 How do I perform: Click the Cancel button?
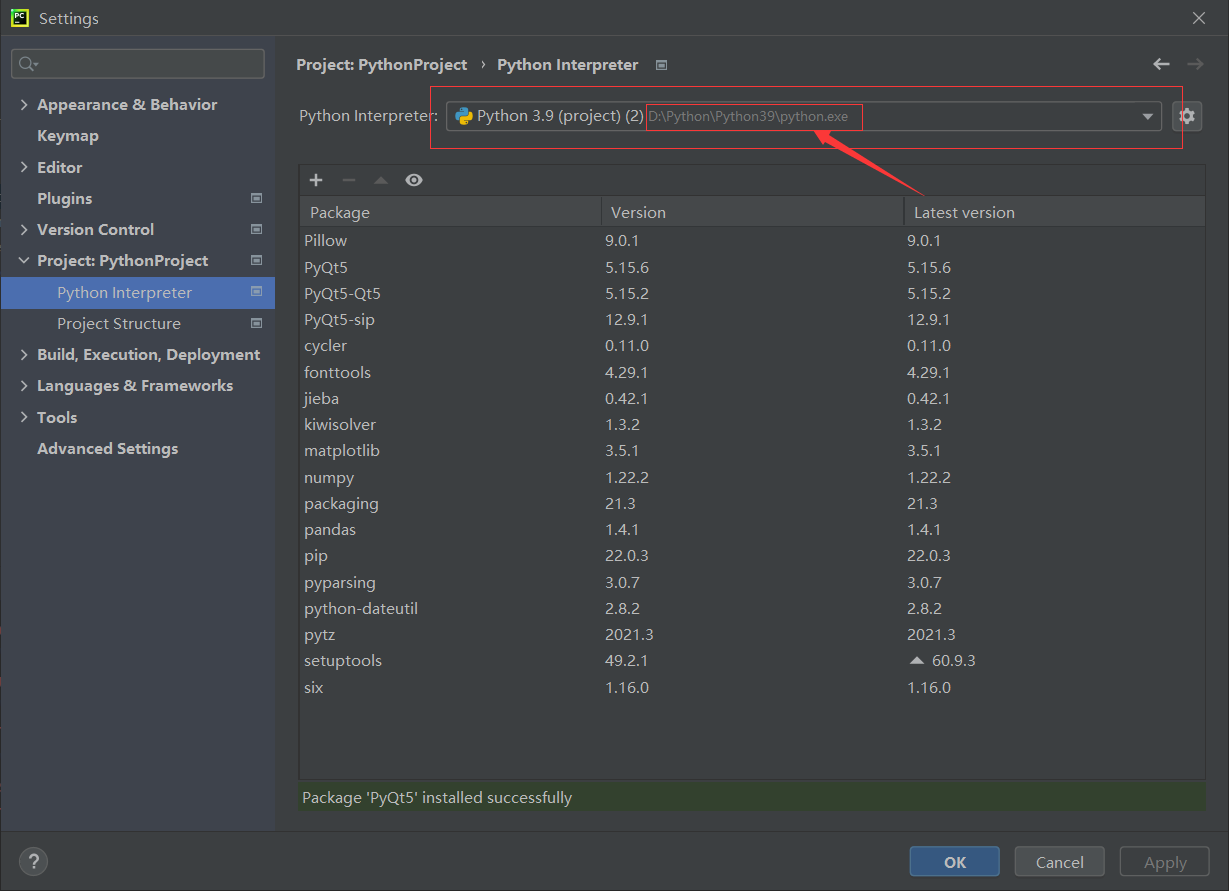1060,862
